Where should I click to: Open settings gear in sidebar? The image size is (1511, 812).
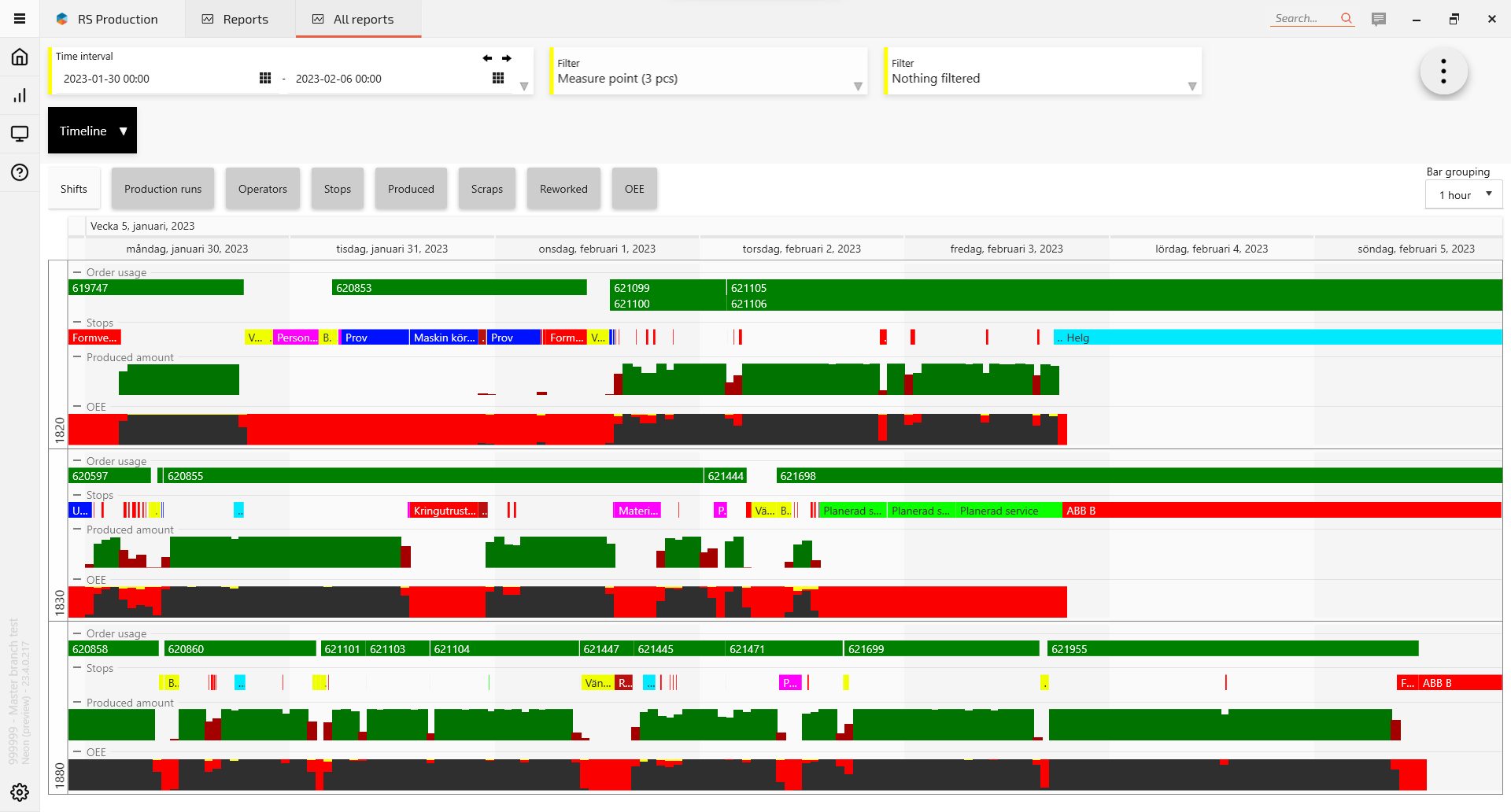coord(20,792)
